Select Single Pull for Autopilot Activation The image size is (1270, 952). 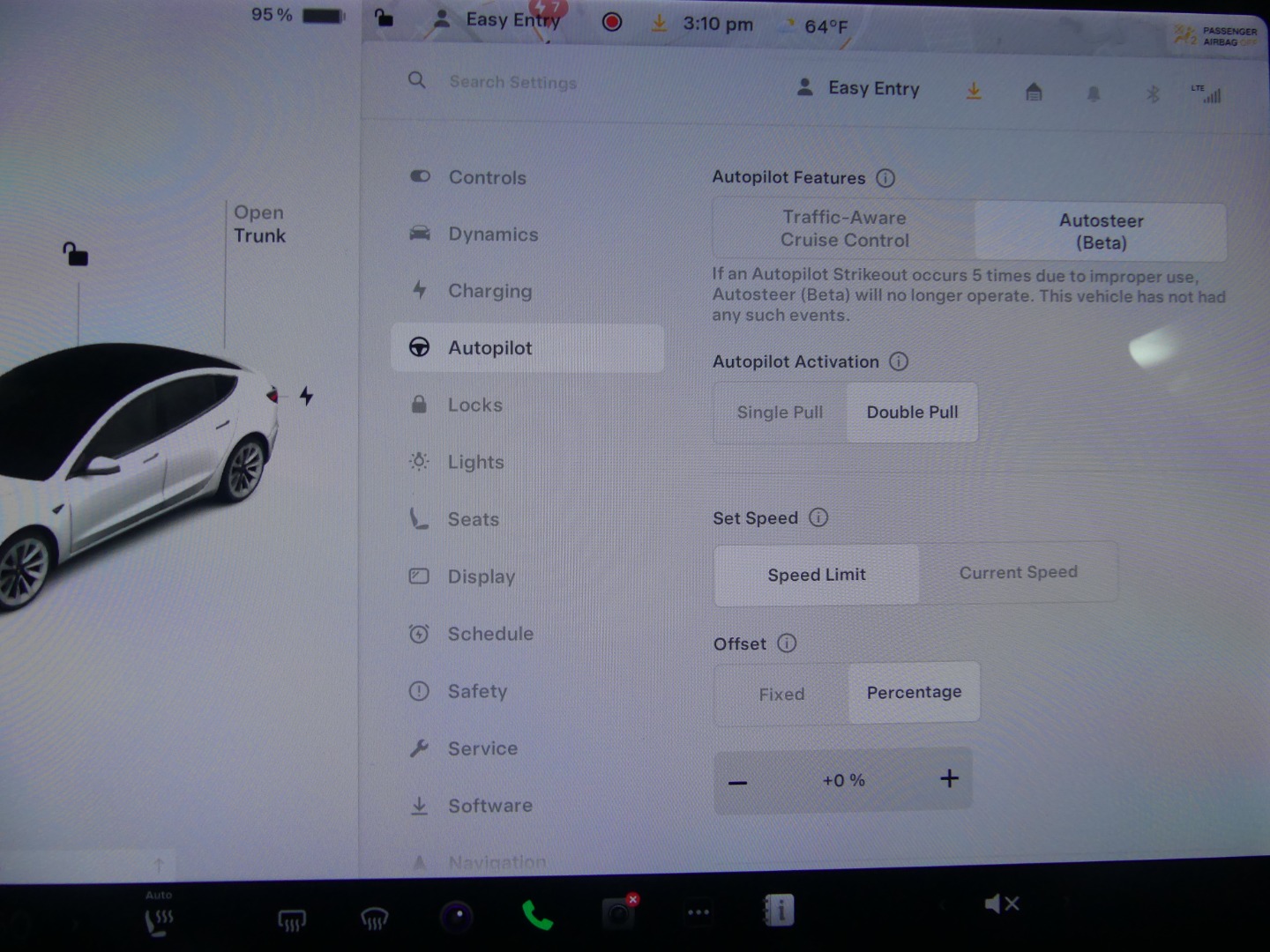click(x=780, y=413)
